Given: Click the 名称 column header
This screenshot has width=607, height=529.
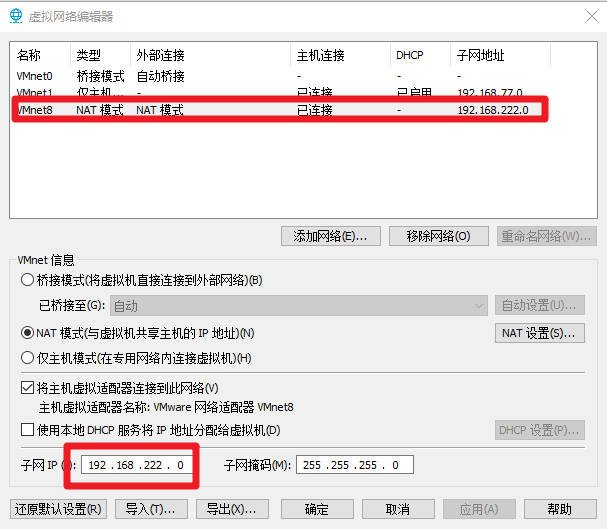Looking at the screenshot, I should (x=40, y=55).
